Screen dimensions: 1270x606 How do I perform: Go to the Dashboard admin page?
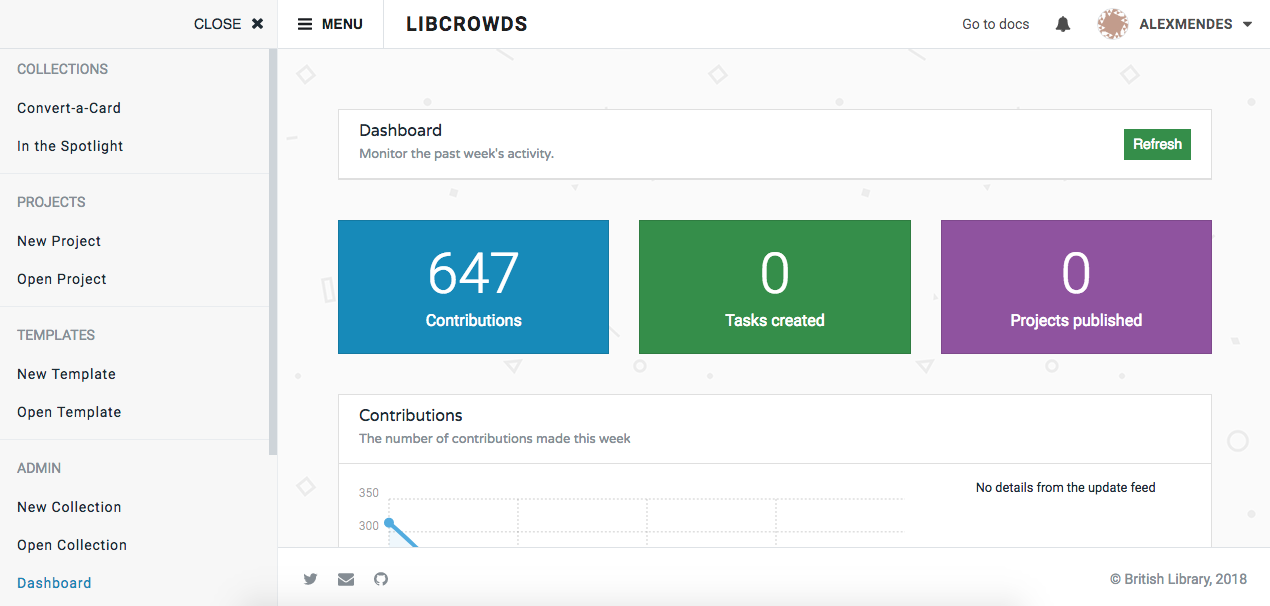54,582
